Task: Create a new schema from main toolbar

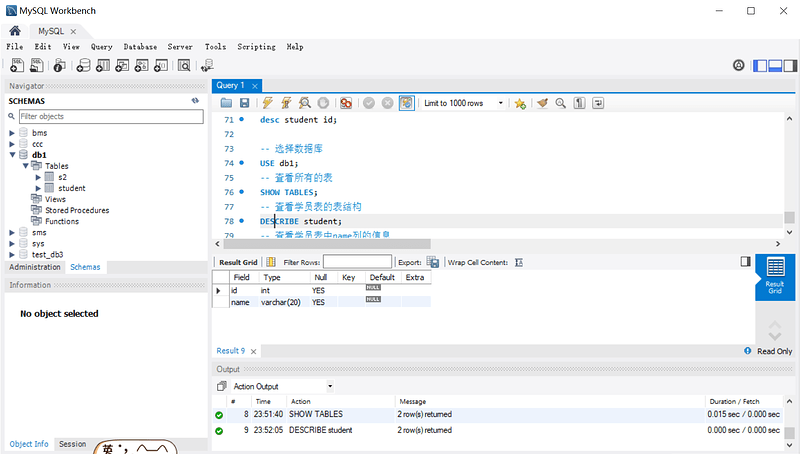Action: [x=84, y=65]
